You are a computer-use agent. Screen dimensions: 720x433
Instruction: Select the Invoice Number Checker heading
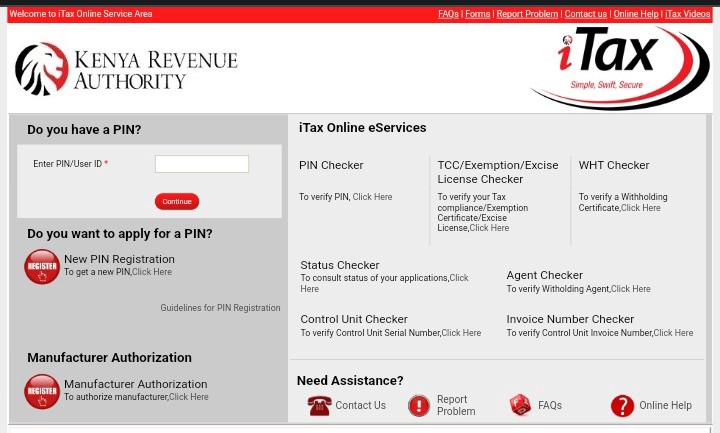[x=570, y=319]
